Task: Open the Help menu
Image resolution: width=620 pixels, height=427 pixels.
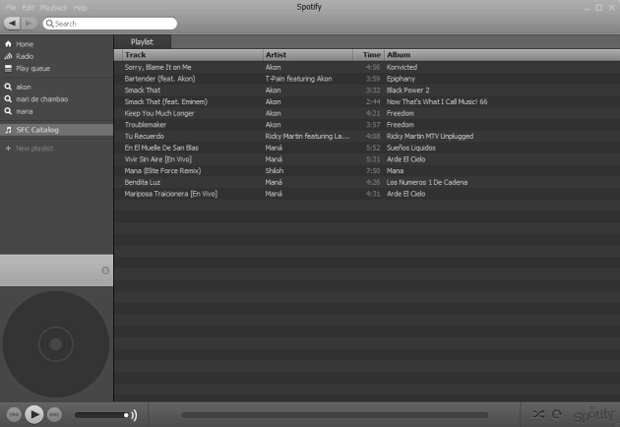Action: [x=80, y=8]
